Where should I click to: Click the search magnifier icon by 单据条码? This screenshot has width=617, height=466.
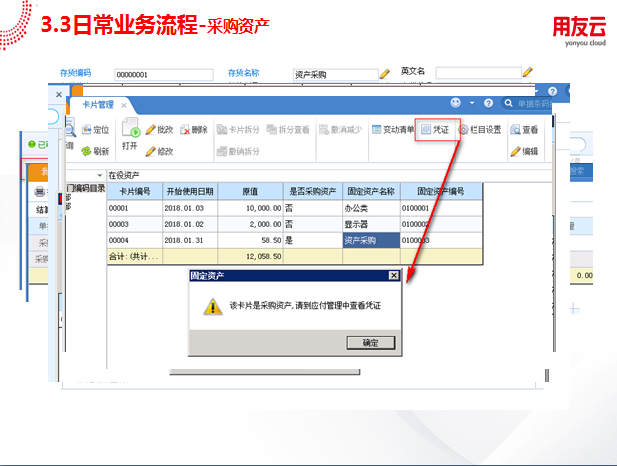click(509, 103)
